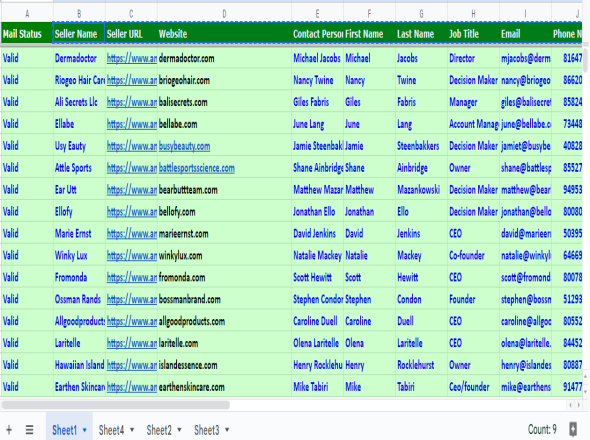Image resolution: width=590 pixels, height=440 pixels.
Task: Select column H header
Action: click(473, 14)
